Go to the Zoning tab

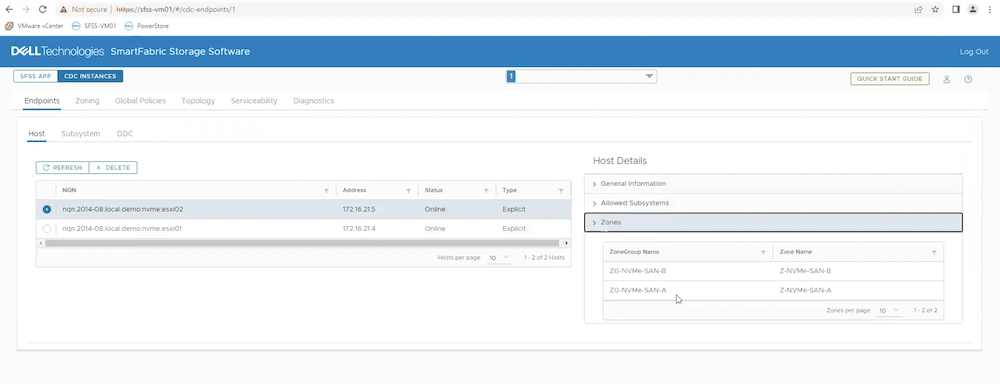click(87, 101)
